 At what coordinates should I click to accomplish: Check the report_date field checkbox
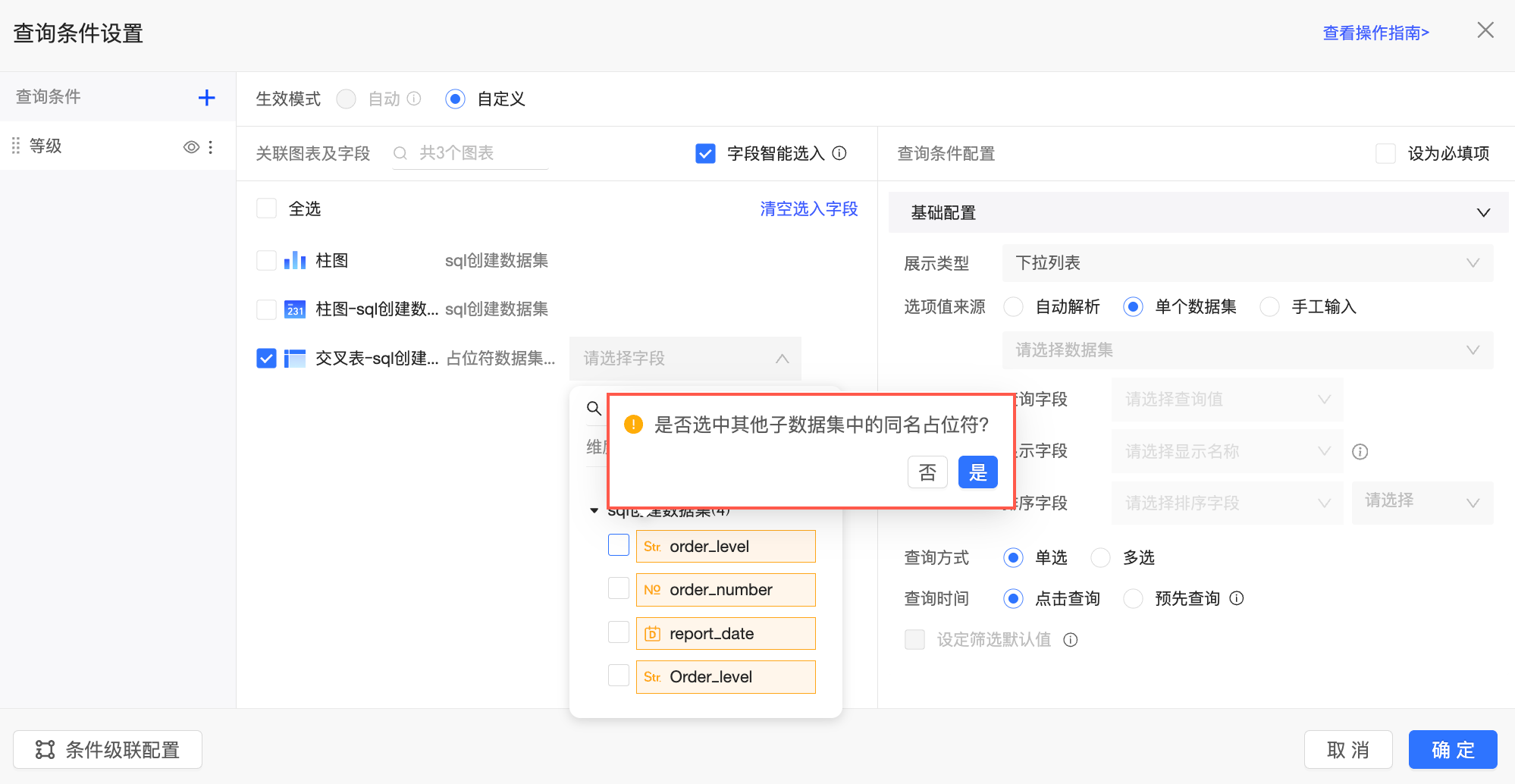(x=619, y=632)
